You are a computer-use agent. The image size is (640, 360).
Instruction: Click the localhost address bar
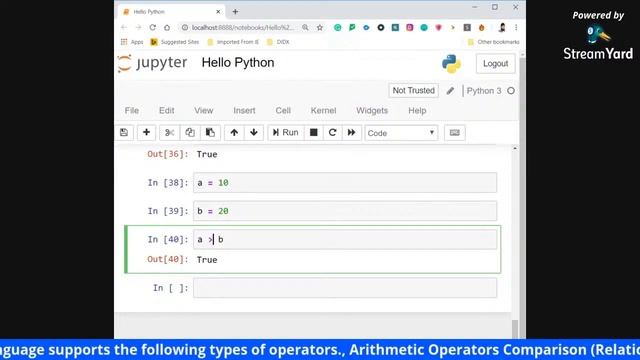point(243,28)
